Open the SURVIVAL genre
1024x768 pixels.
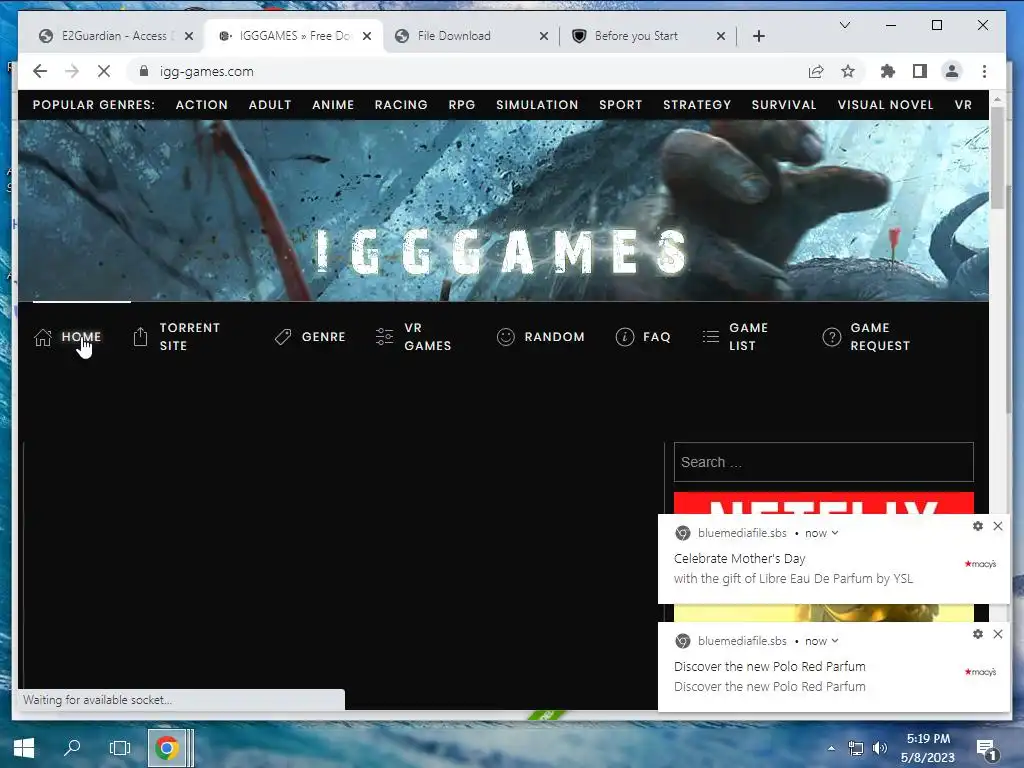tap(784, 104)
